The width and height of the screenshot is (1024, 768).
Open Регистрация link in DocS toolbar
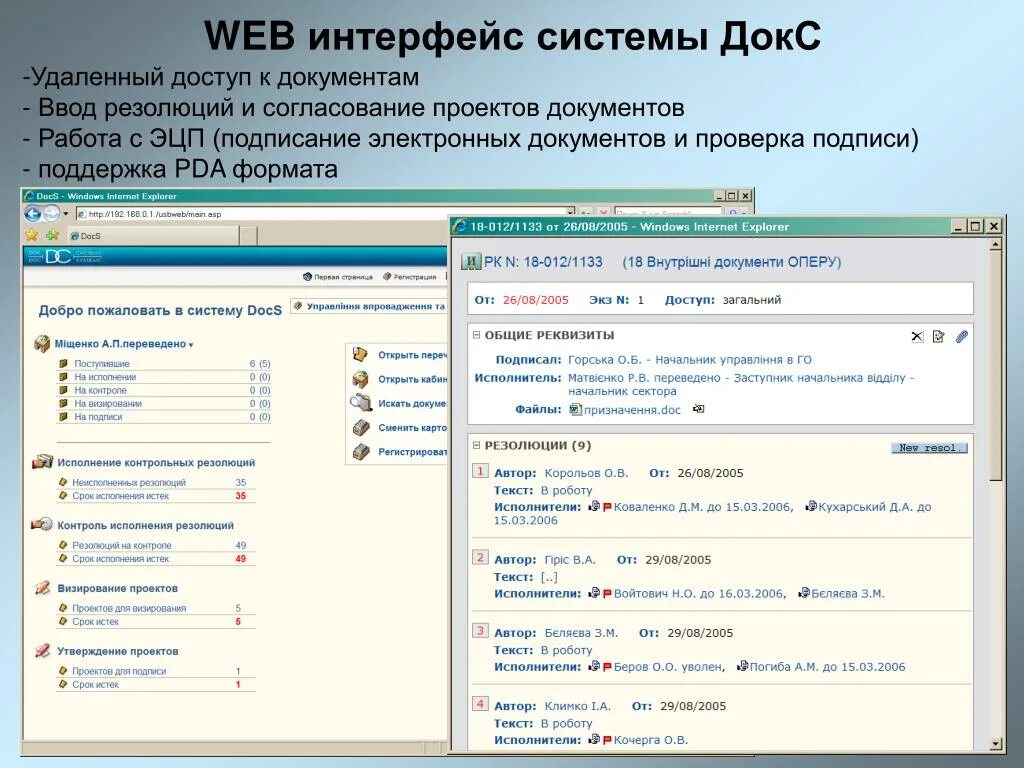click(409, 277)
